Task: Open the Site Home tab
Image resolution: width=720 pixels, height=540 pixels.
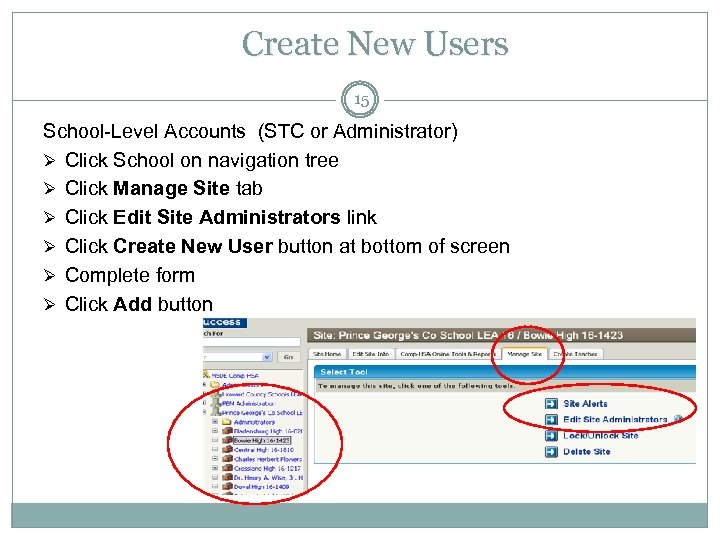Action: point(327,354)
